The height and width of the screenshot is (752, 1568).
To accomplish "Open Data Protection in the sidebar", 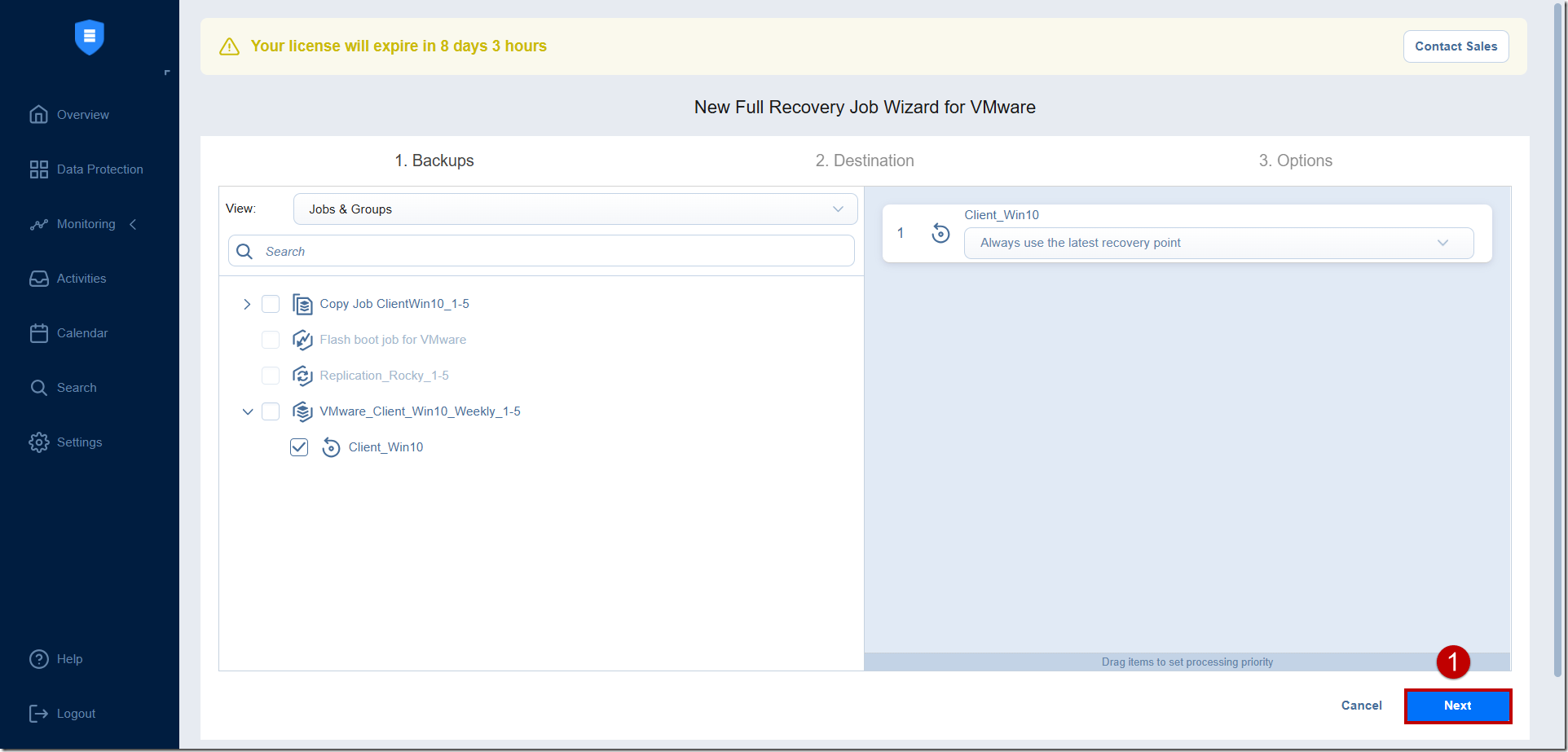I will click(100, 169).
